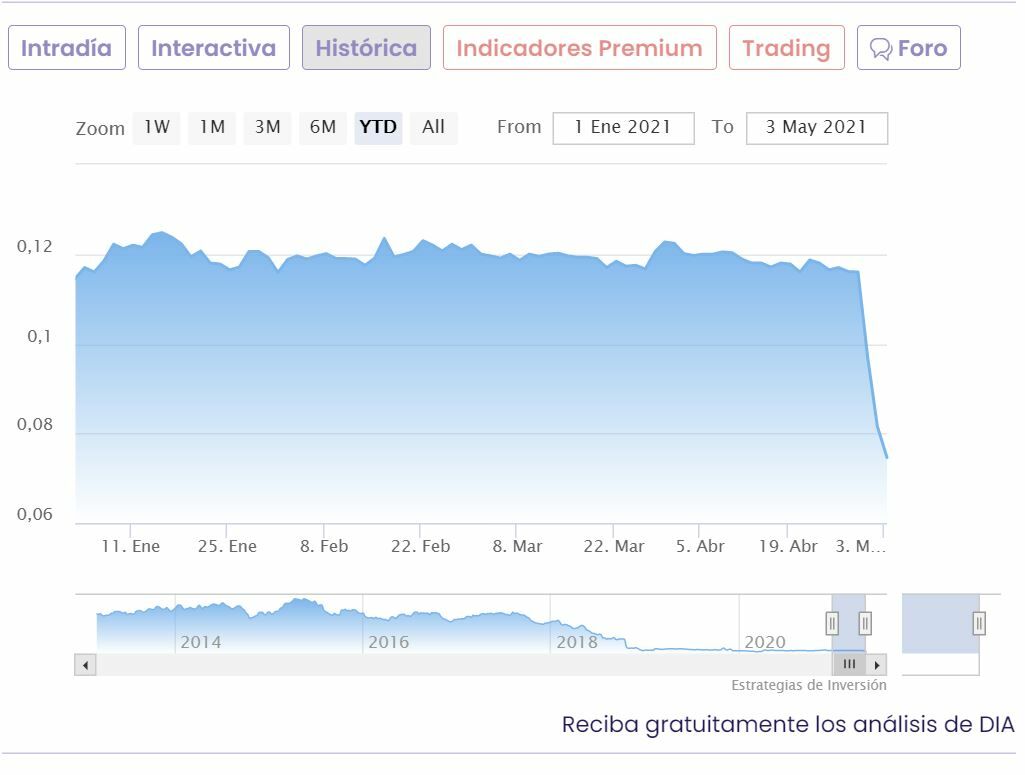Select the 1W zoom range

coord(156,127)
